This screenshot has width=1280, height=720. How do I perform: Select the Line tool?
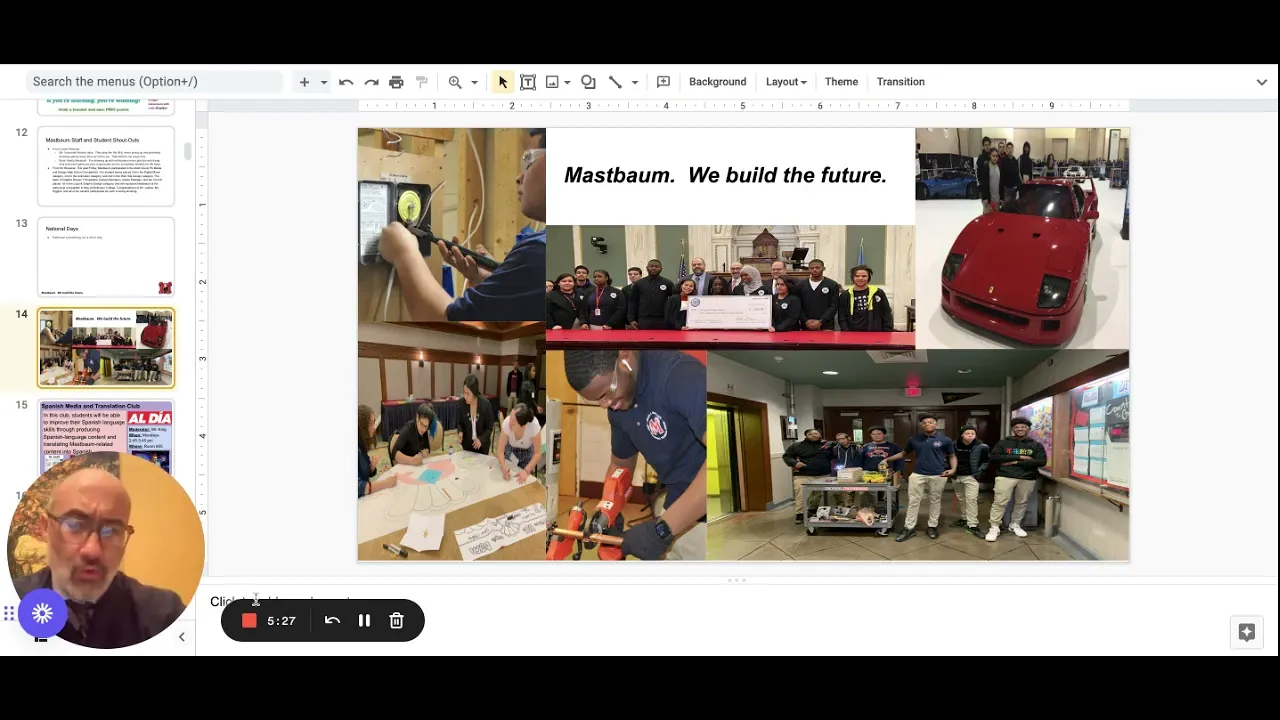click(615, 82)
